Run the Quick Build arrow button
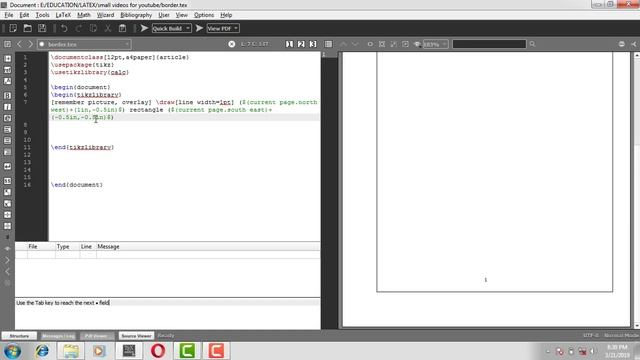640x360 pixels. click(144, 28)
